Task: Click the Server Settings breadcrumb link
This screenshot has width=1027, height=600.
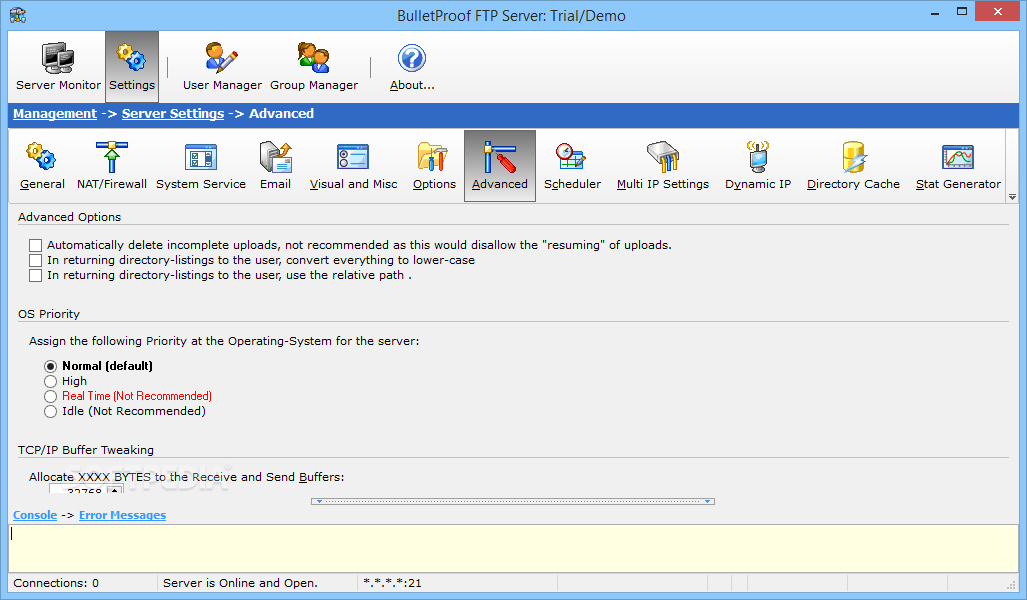Action: pos(173,113)
